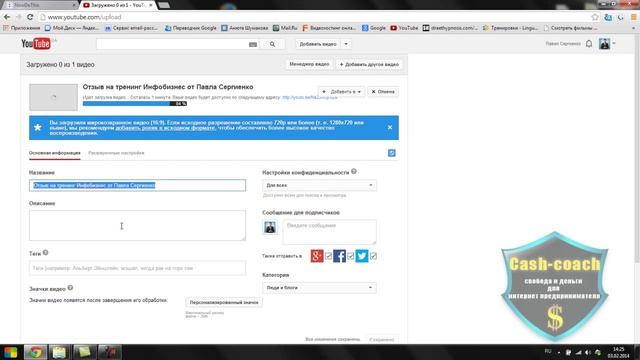
Task: Toggle the Google+ sharing checkbox
Action: (x=329, y=256)
